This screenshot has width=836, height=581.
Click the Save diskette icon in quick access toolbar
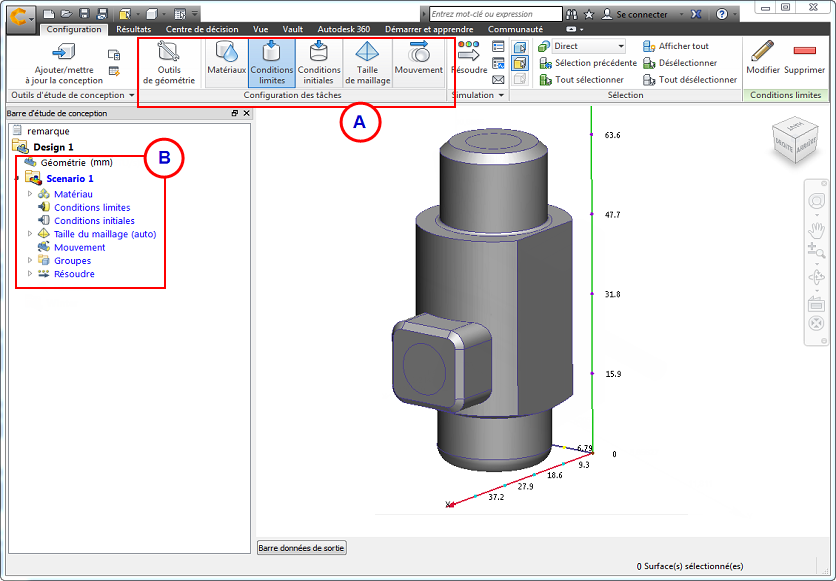pyautogui.click(x=84, y=14)
